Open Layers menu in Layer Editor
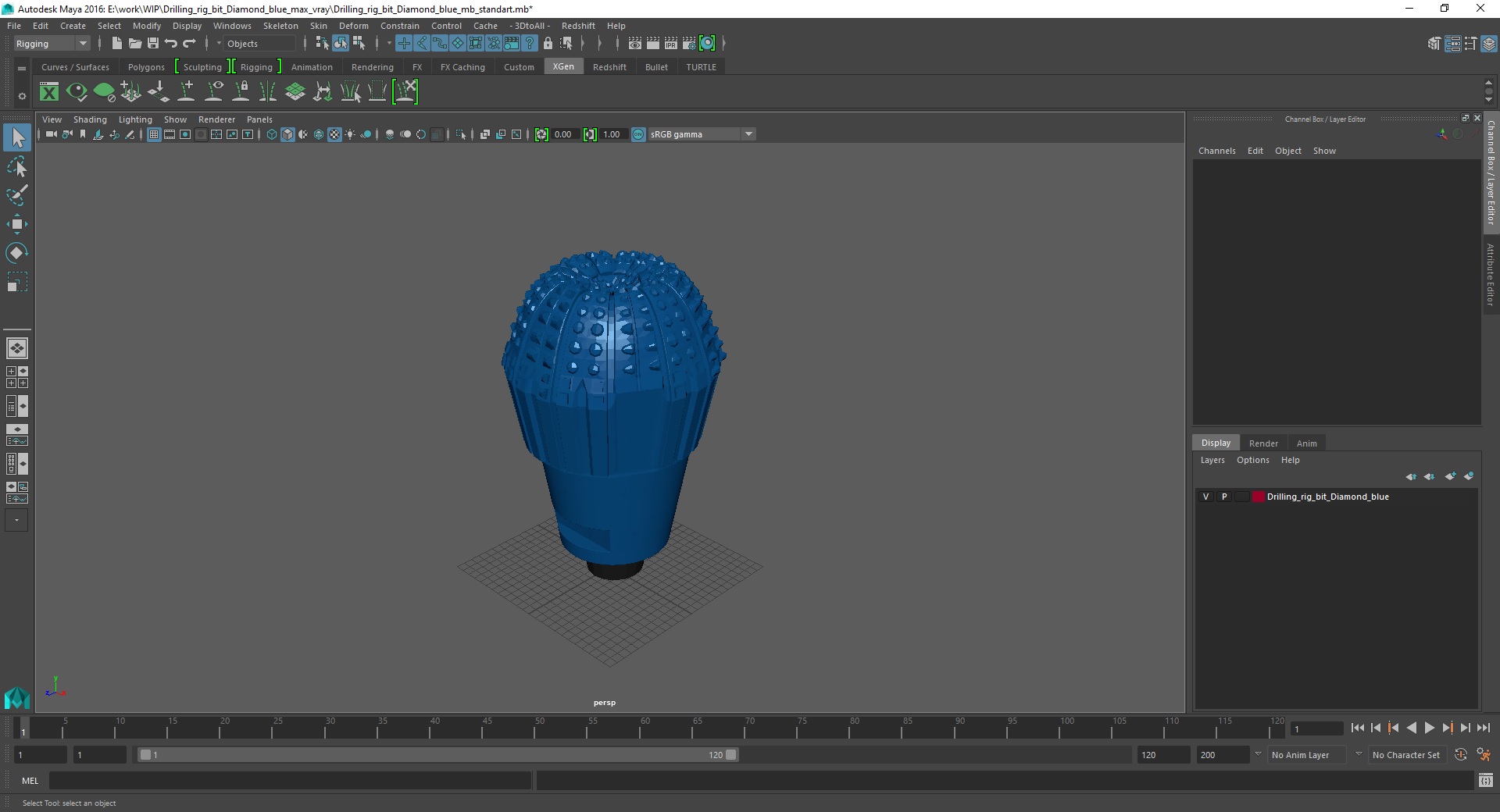The height and width of the screenshot is (812, 1500). coord(1212,460)
